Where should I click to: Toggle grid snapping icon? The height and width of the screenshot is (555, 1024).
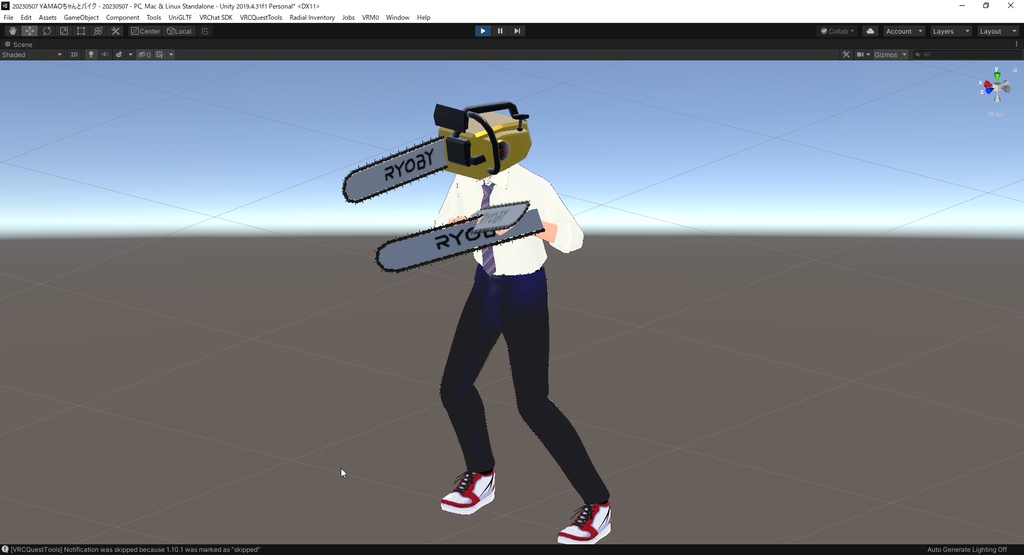click(204, 31)
